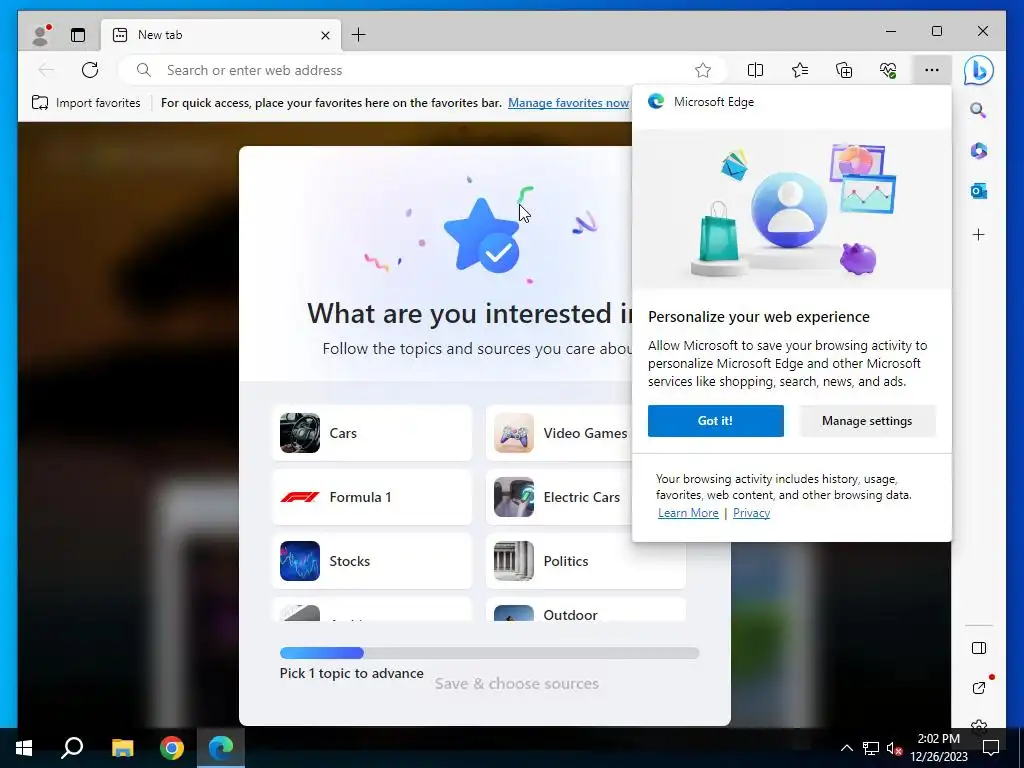
Task: Open the Windows Start menu
Action: click(24, 748)
